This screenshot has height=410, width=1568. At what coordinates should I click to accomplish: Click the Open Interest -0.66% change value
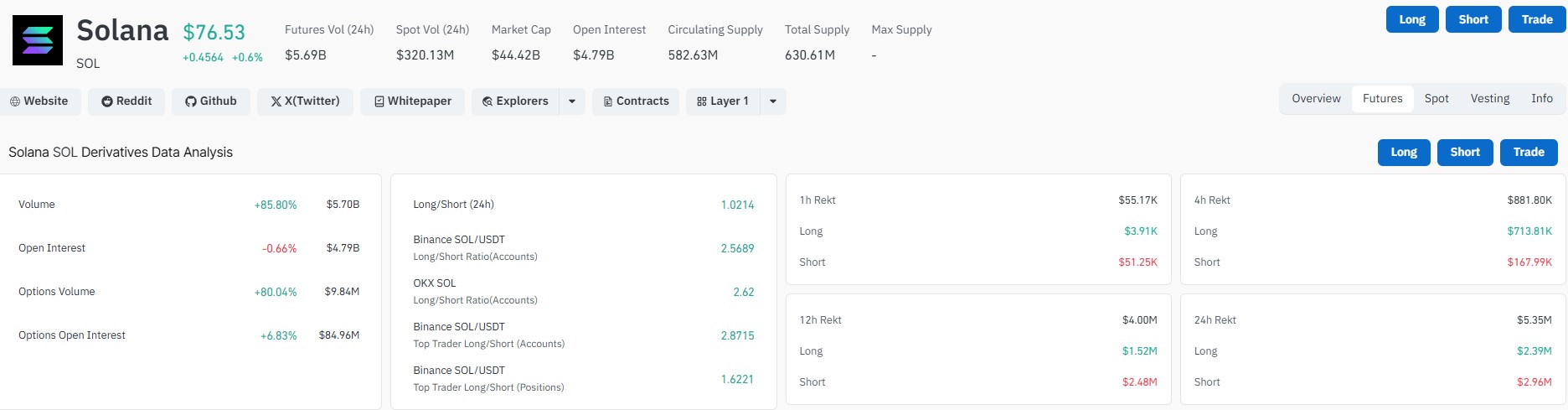(280, 248)
